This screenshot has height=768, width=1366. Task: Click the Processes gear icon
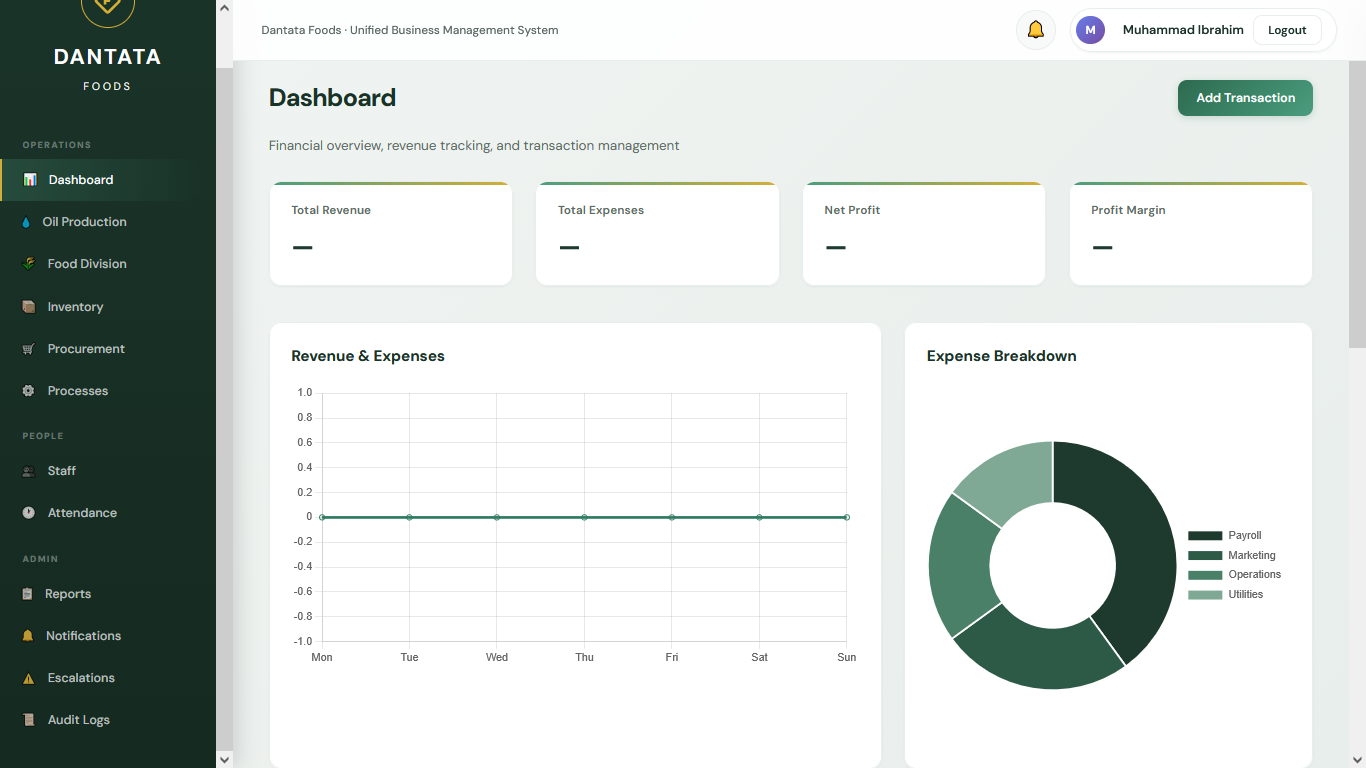coord(29,391)
